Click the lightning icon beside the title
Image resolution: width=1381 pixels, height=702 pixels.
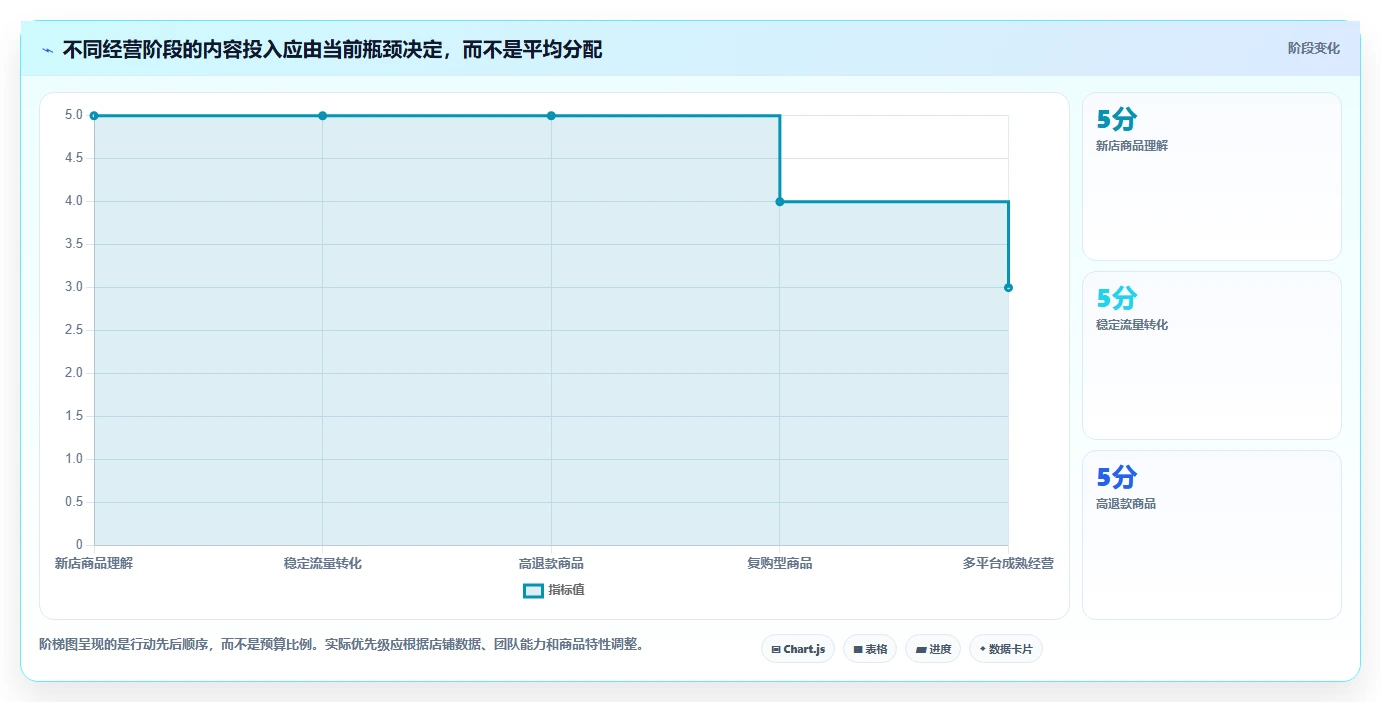coord(48,50)
